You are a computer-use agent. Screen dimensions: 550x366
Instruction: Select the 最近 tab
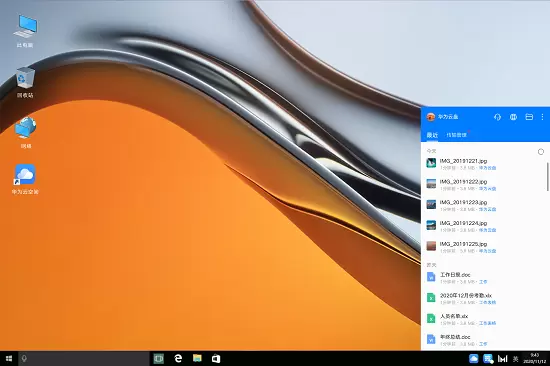432,135
